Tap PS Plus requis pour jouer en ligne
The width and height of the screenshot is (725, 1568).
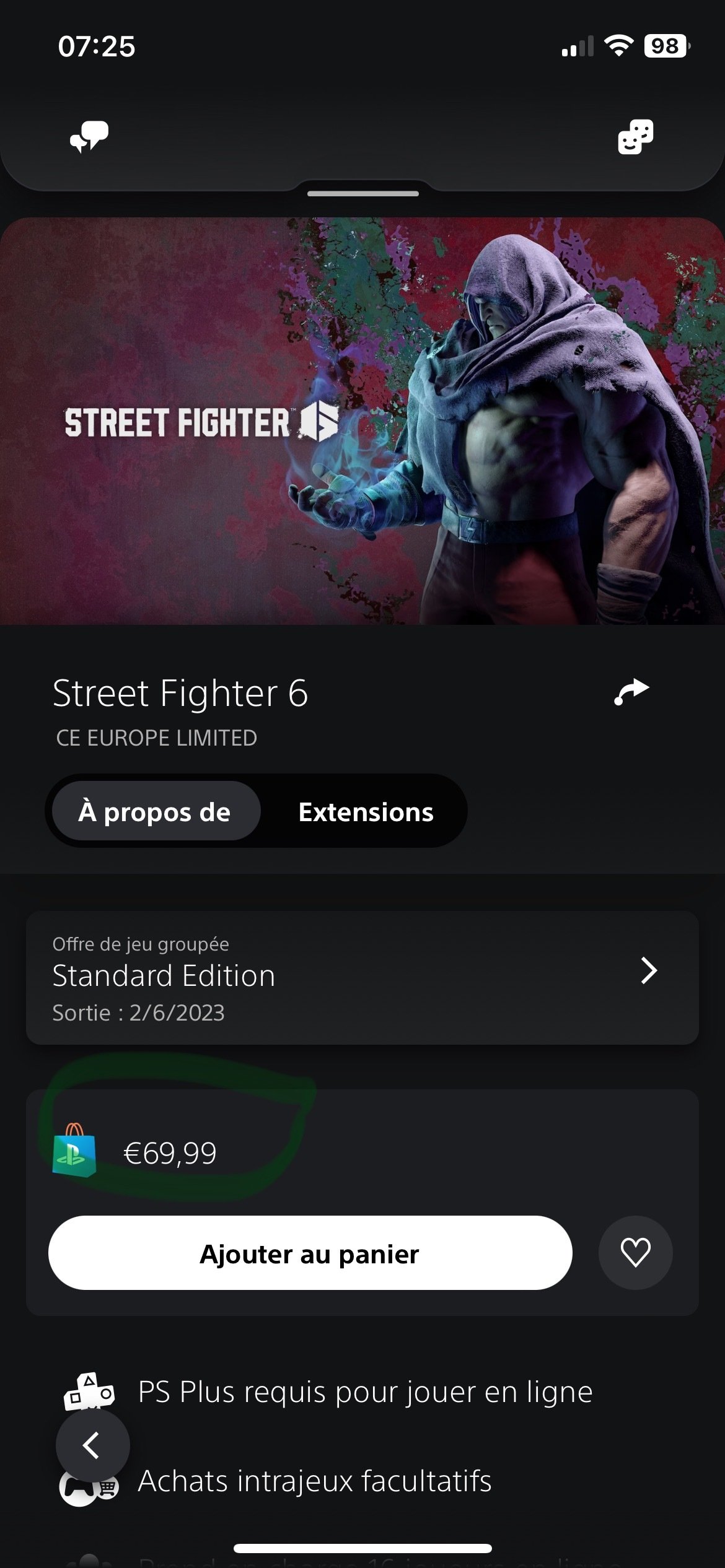point(366,1392)
